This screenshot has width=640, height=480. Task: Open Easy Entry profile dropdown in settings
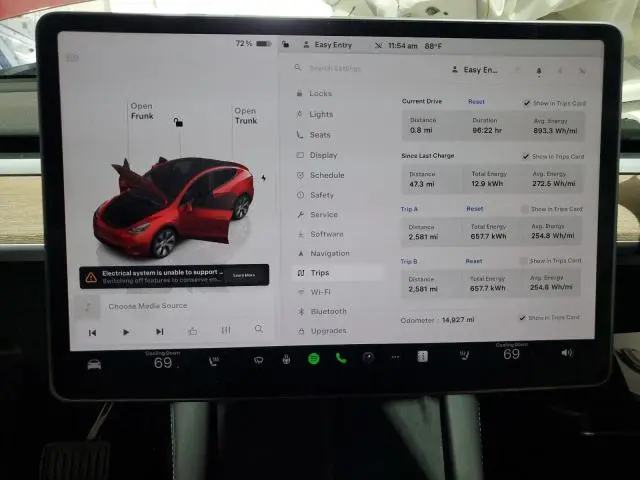475,70
